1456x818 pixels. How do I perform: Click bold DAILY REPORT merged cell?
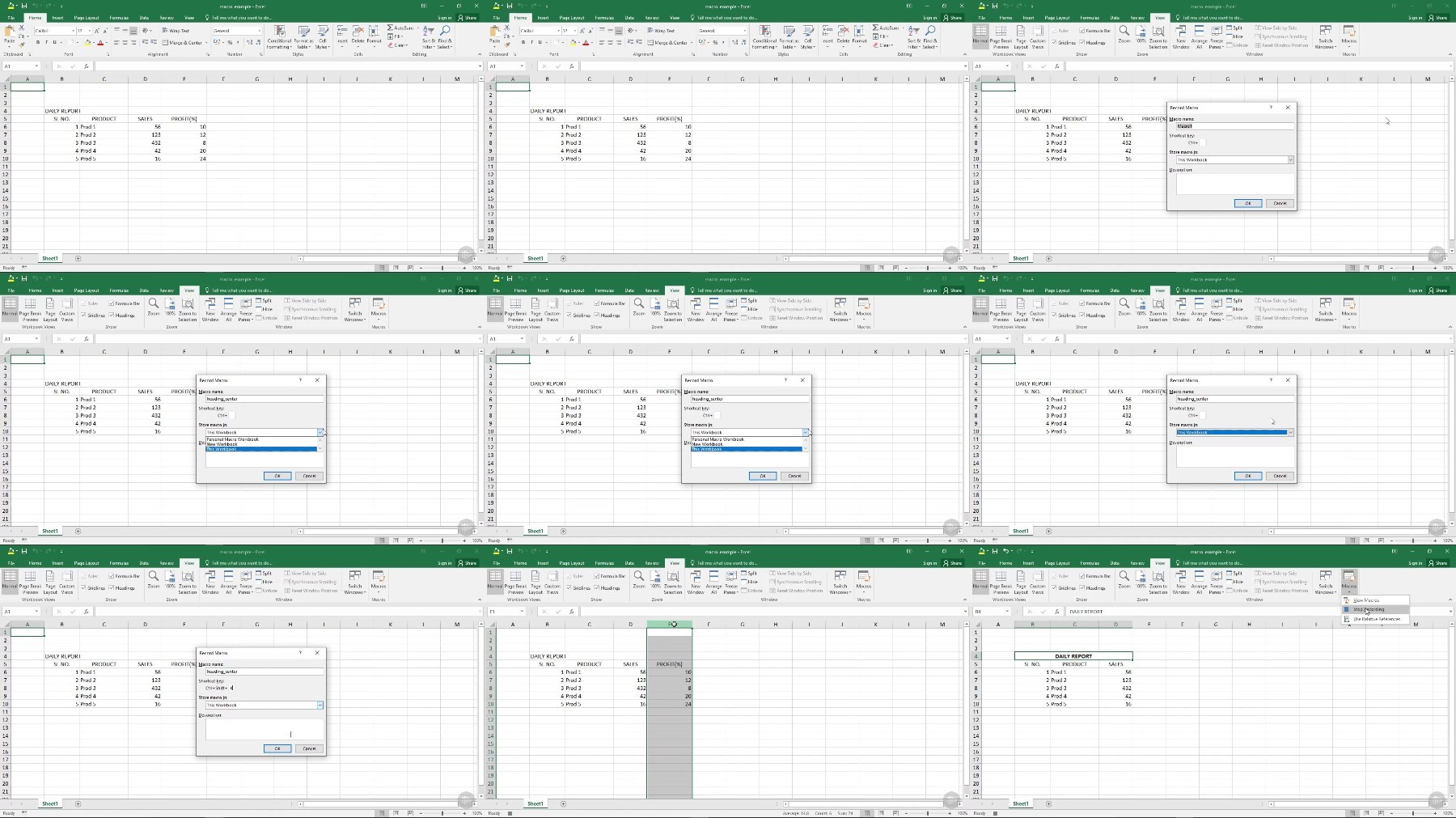click(x=1073, y=656)
